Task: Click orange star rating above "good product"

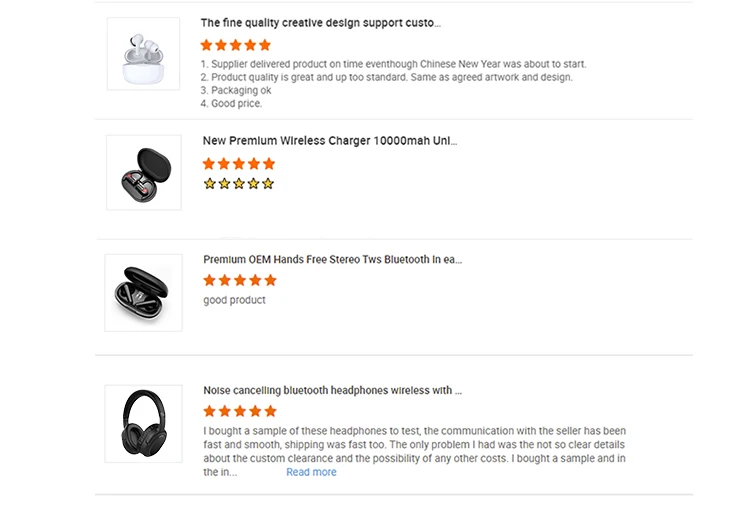Action: tap(239, 281)
